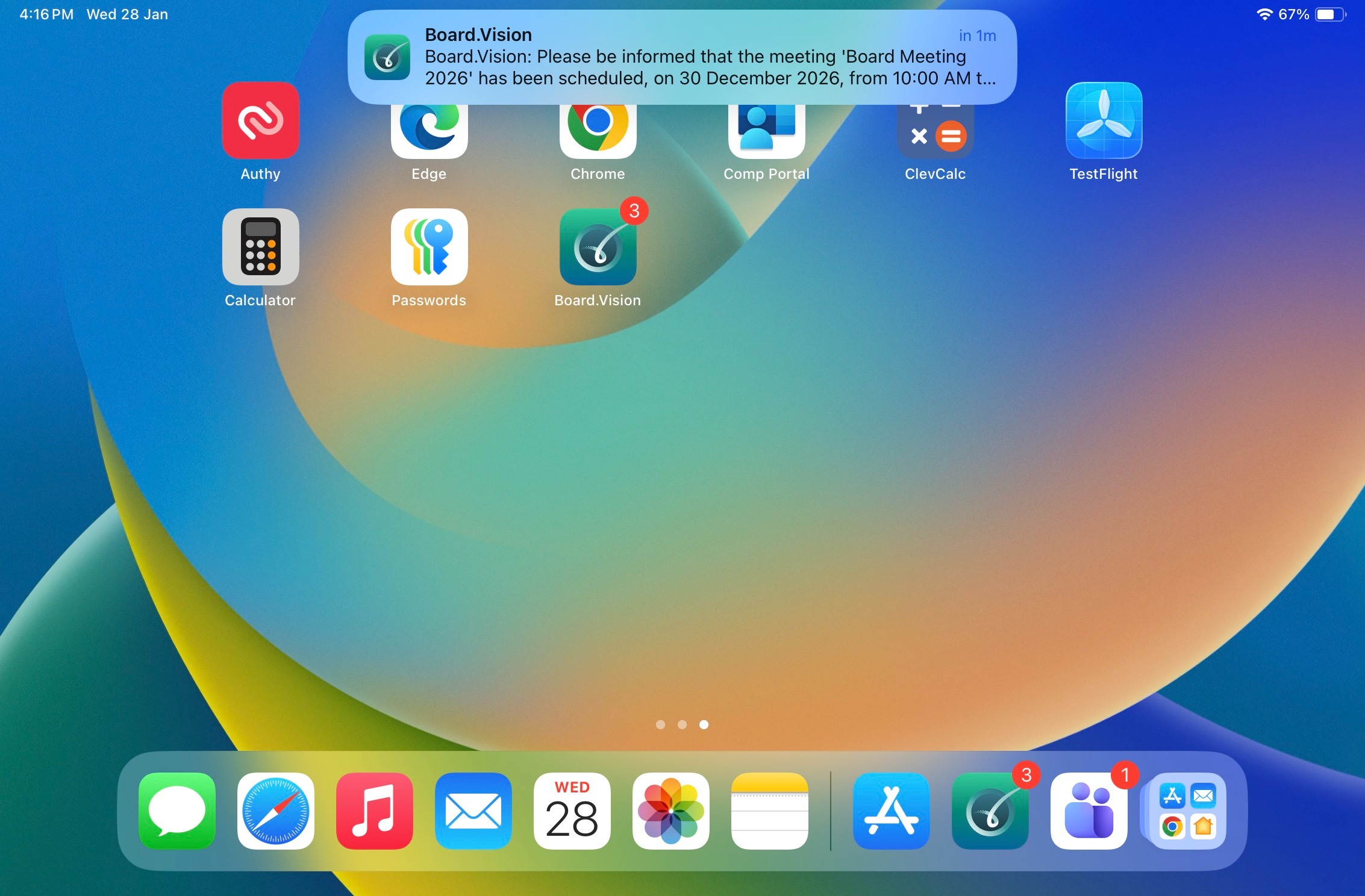The image size is (1365, 896).
Task: Launch the App Store from dock
Action: coord(891,810)
